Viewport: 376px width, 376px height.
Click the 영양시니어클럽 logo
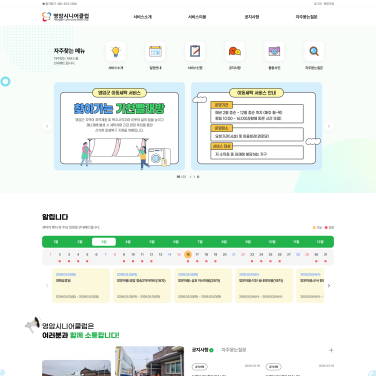[66, 17]
